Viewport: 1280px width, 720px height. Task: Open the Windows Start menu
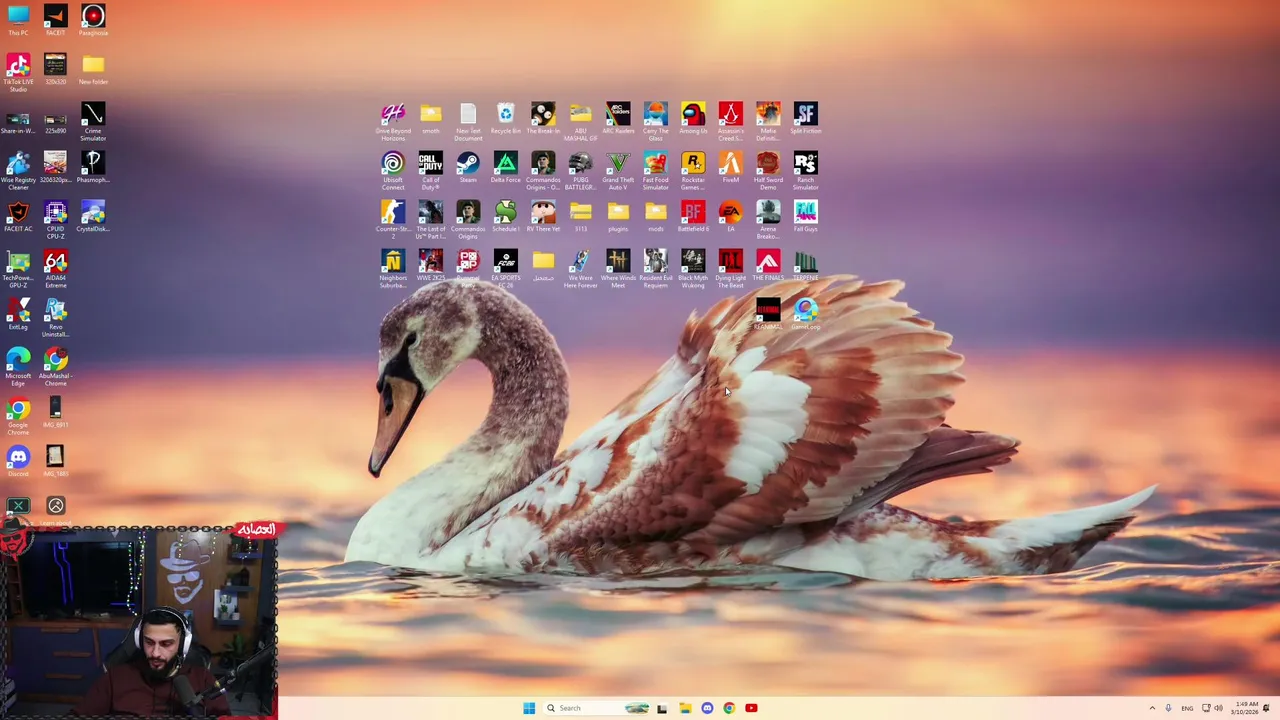(529, 708)
